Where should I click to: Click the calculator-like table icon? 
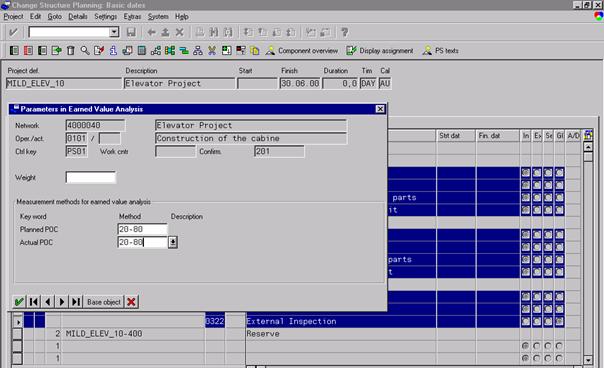[142, 50]
